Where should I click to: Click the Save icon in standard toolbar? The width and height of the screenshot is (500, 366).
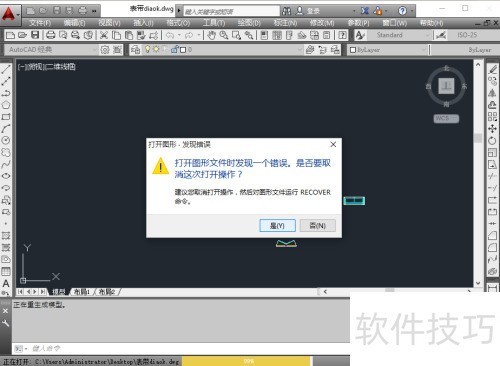tap(35, 35)
